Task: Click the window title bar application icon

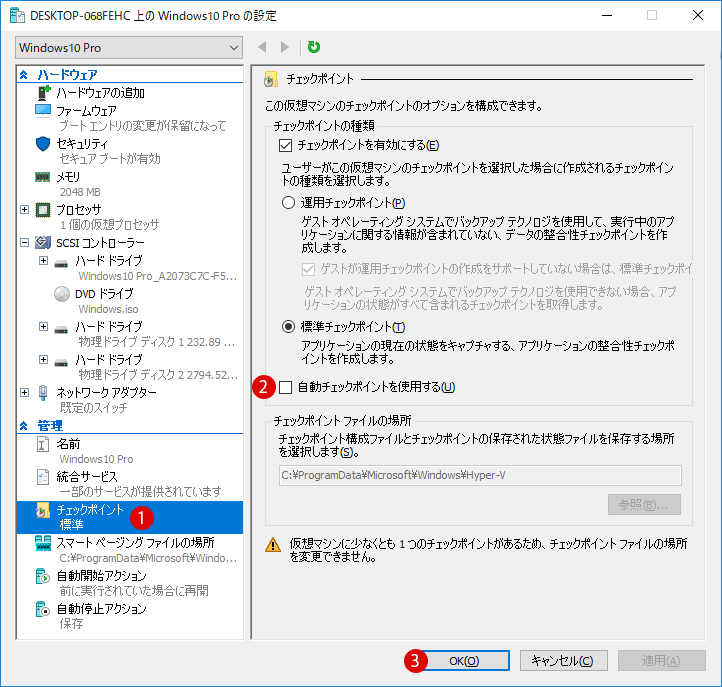Action: coord(17,15)
